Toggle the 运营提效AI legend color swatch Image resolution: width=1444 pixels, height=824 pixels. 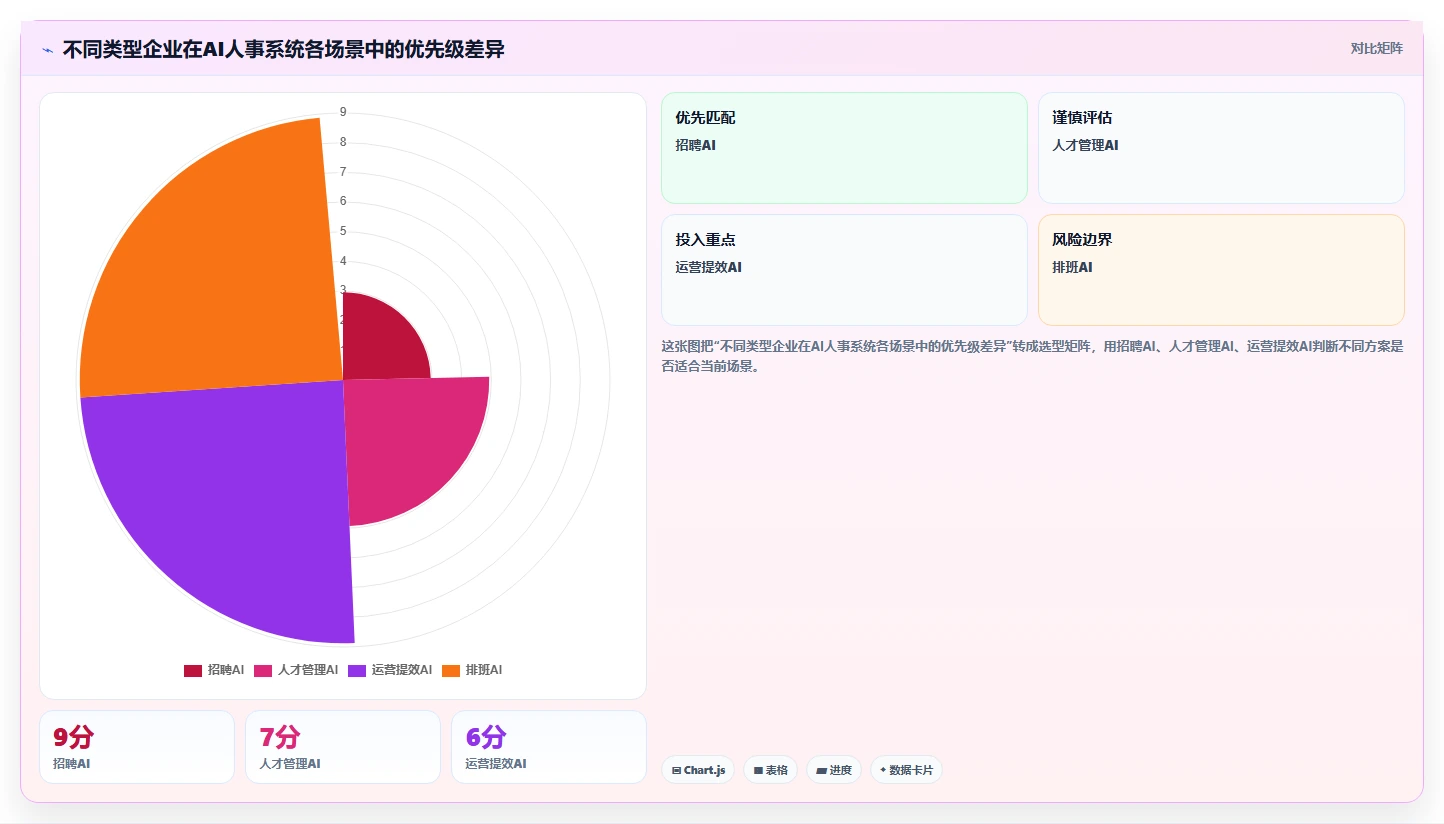(357, 670)
